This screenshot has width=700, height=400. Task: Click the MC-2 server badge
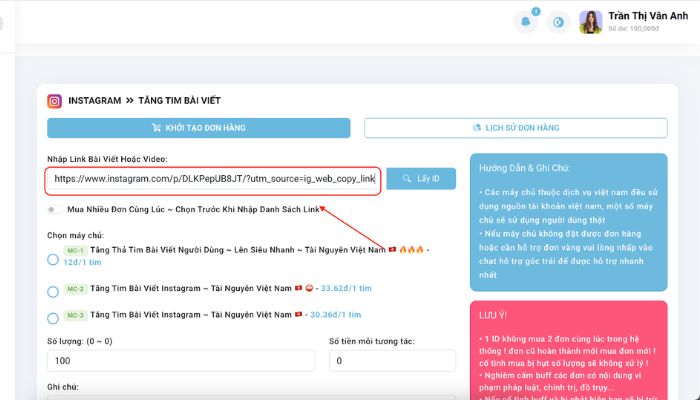tap(75, 289)
